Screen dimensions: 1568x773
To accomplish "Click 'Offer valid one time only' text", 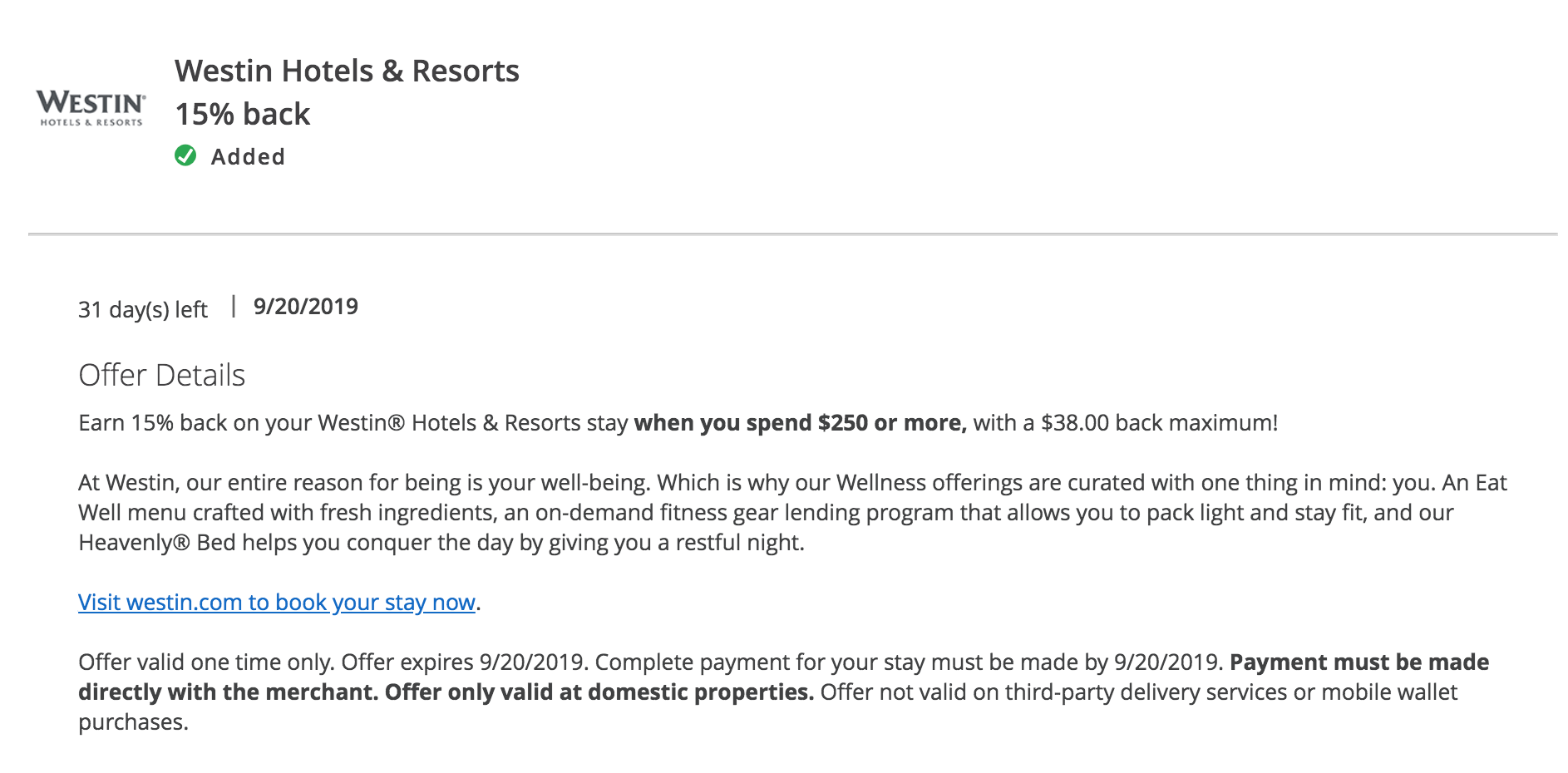I will coord(206,662).
